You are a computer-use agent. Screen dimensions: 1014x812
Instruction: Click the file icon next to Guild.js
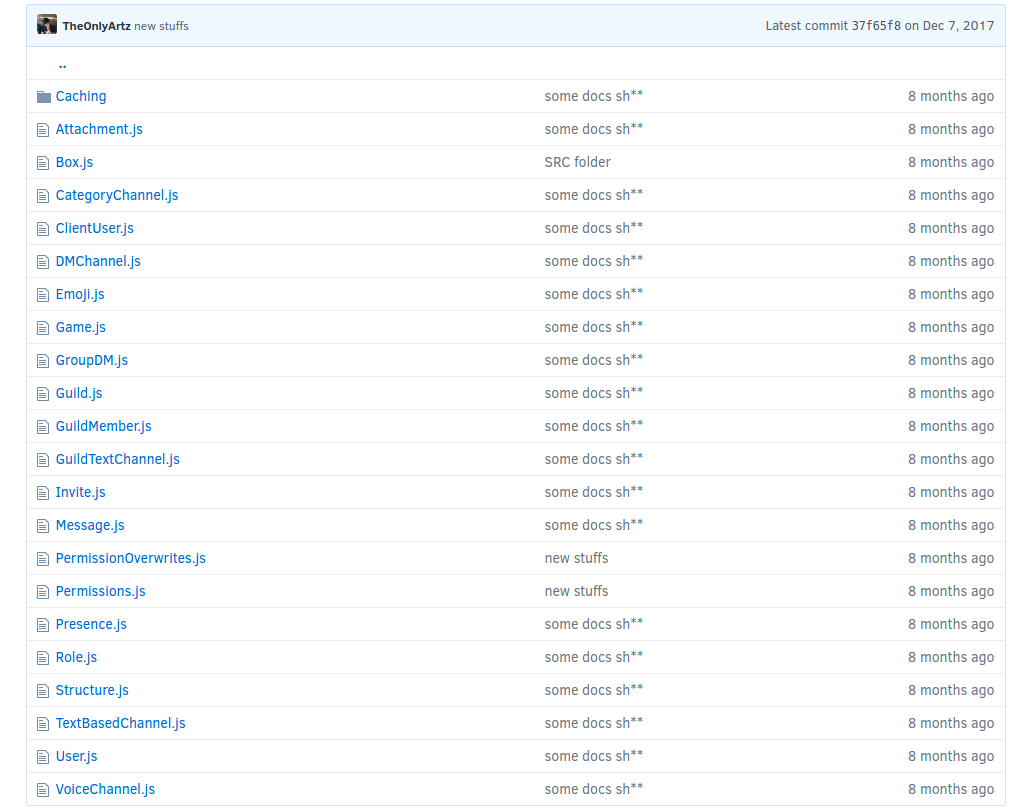(43, 394)
